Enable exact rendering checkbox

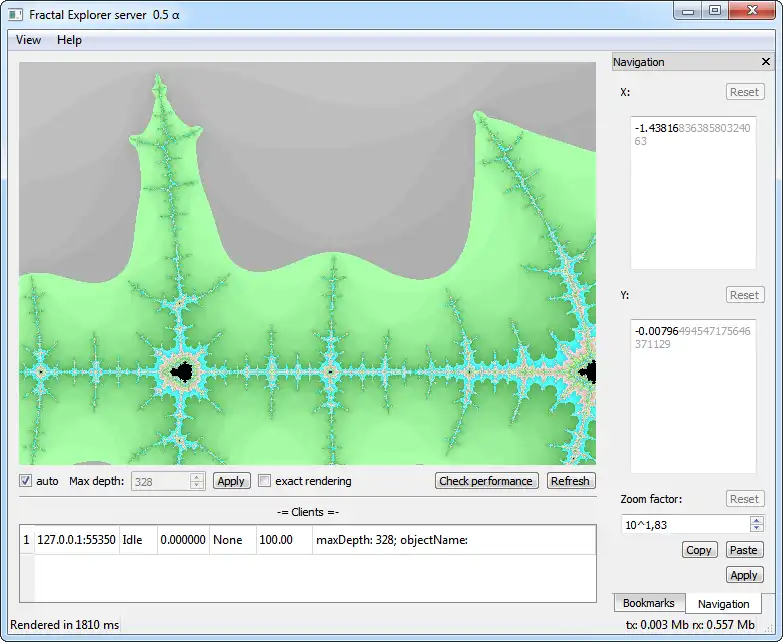click(x=264, y=481)
